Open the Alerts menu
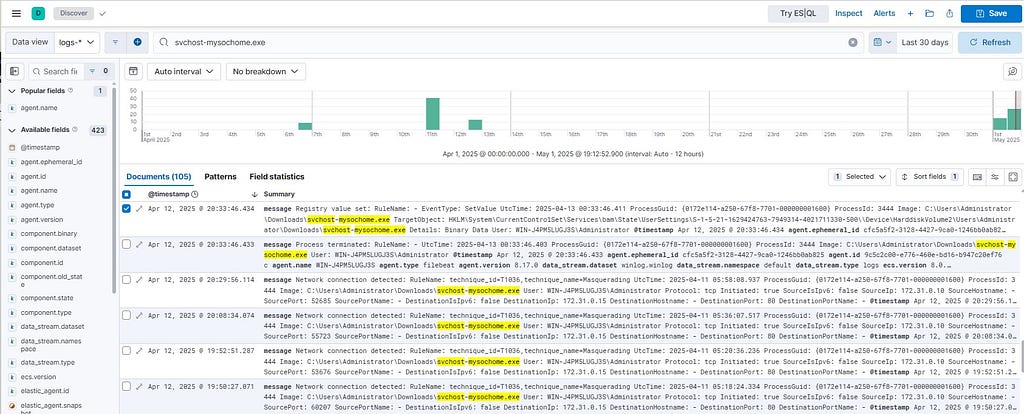The width and height of the screenshot is (1024, 414). [x=884, y=13]
